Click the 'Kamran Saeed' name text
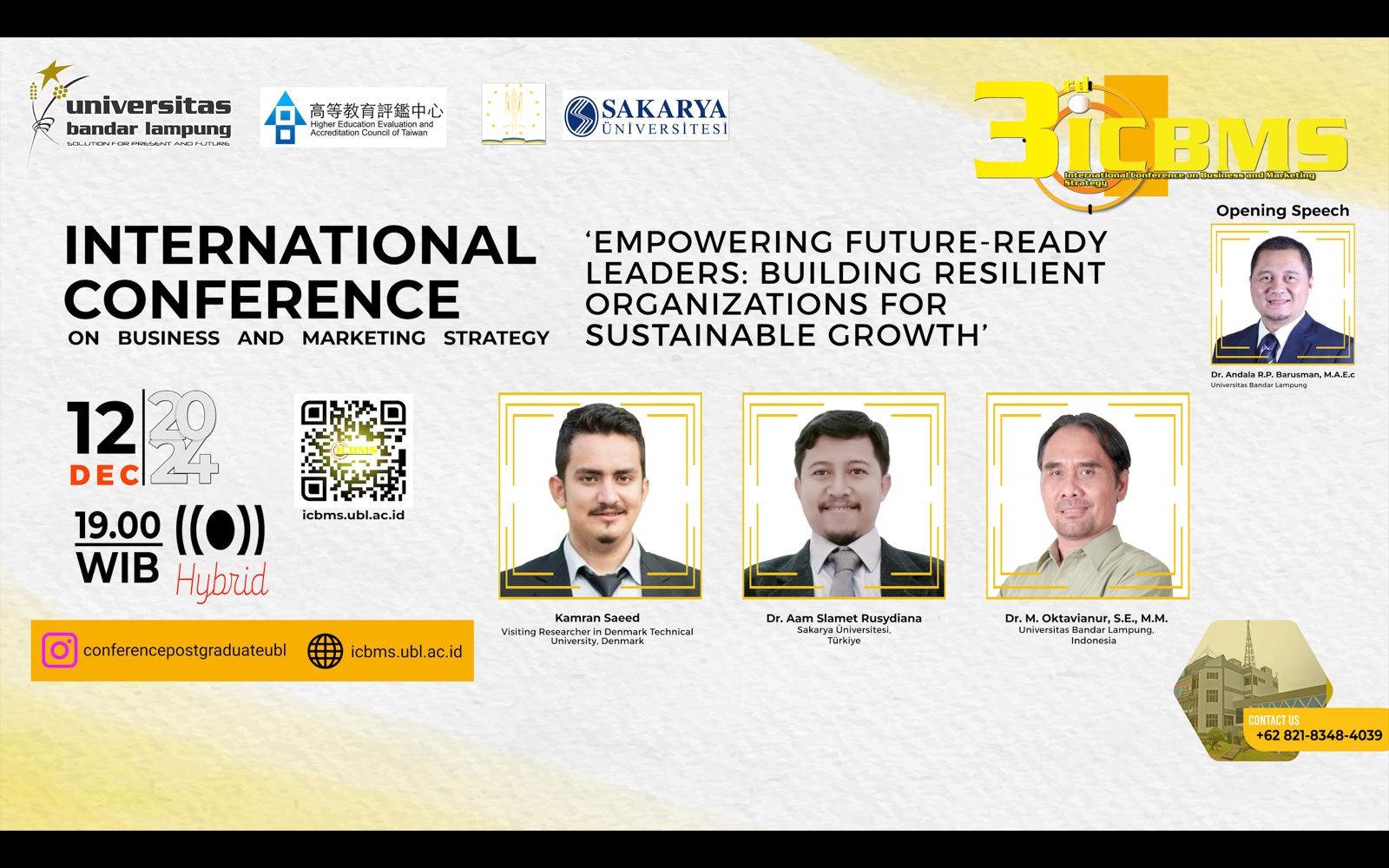 click(x=597, y=618)
